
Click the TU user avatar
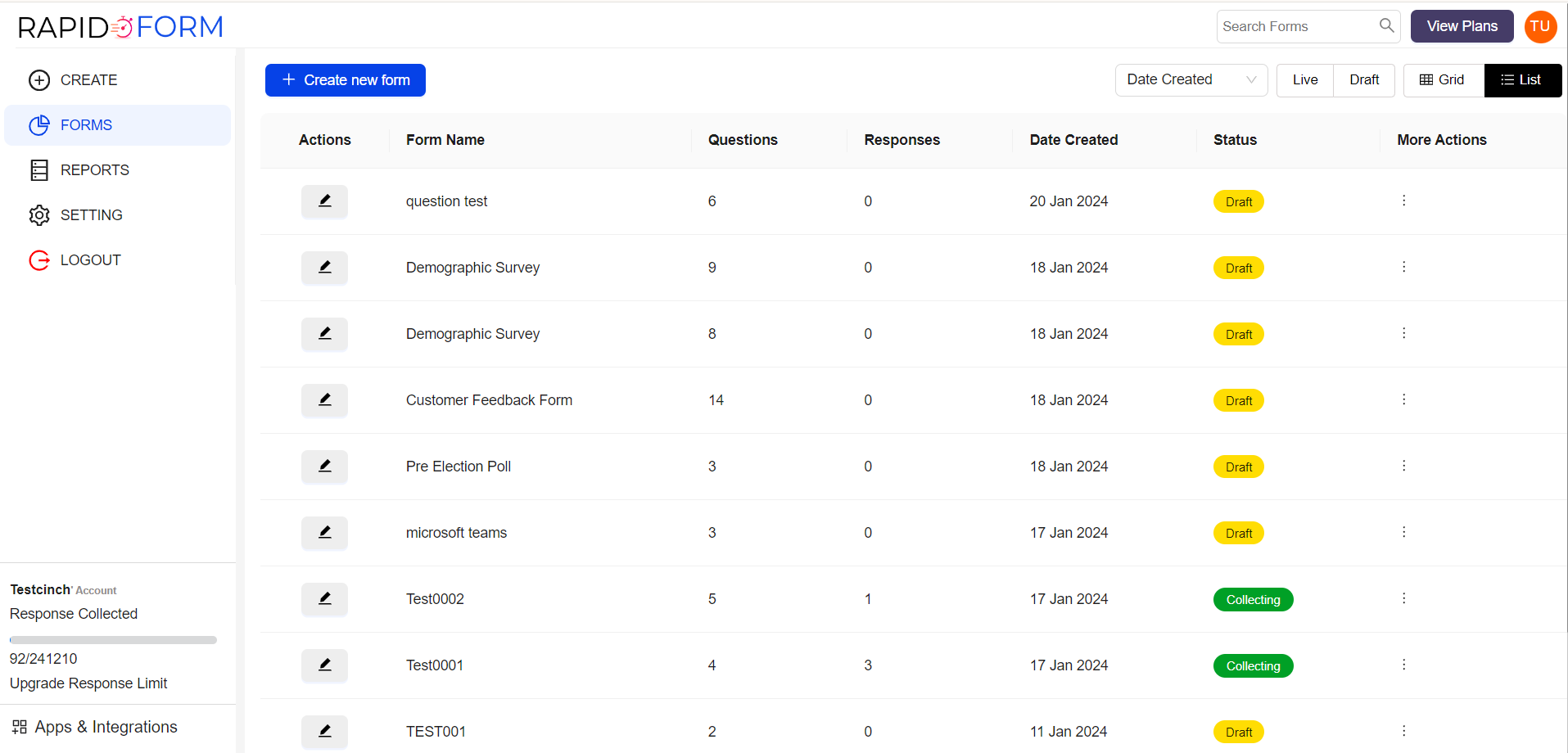click(1540, 26)
